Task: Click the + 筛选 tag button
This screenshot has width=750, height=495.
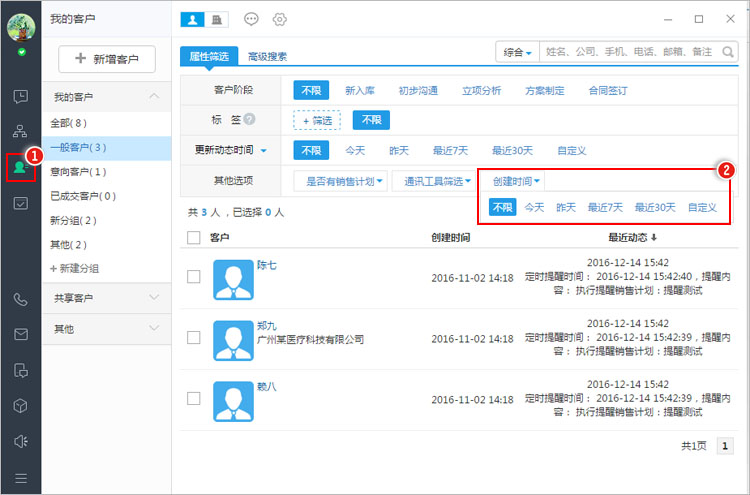Action: [x=317, y=121]
